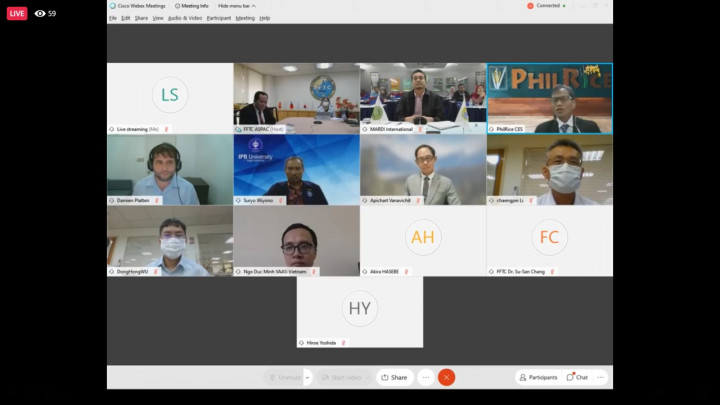Collapse the menu bar using Hide menu bar
Screen dimensions: 720x405
pyautogui.click(x=236, y=5)
